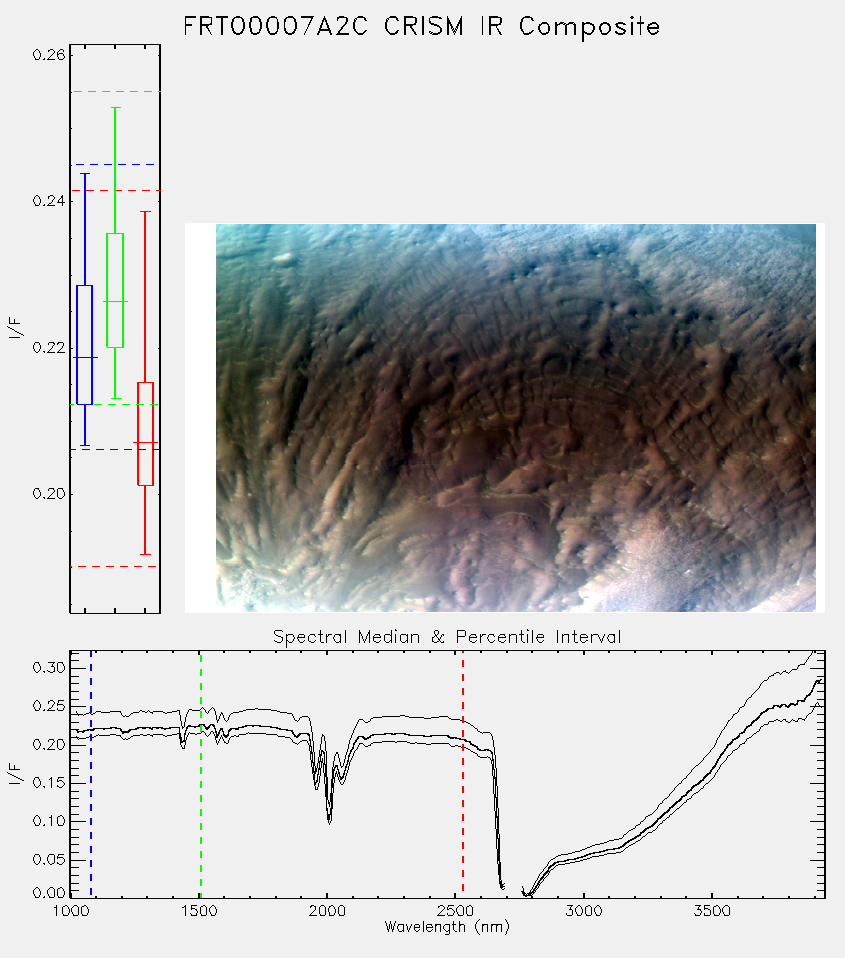
Task: Click the lower red dashed horizontal line
Action: (x=115, y=566)
